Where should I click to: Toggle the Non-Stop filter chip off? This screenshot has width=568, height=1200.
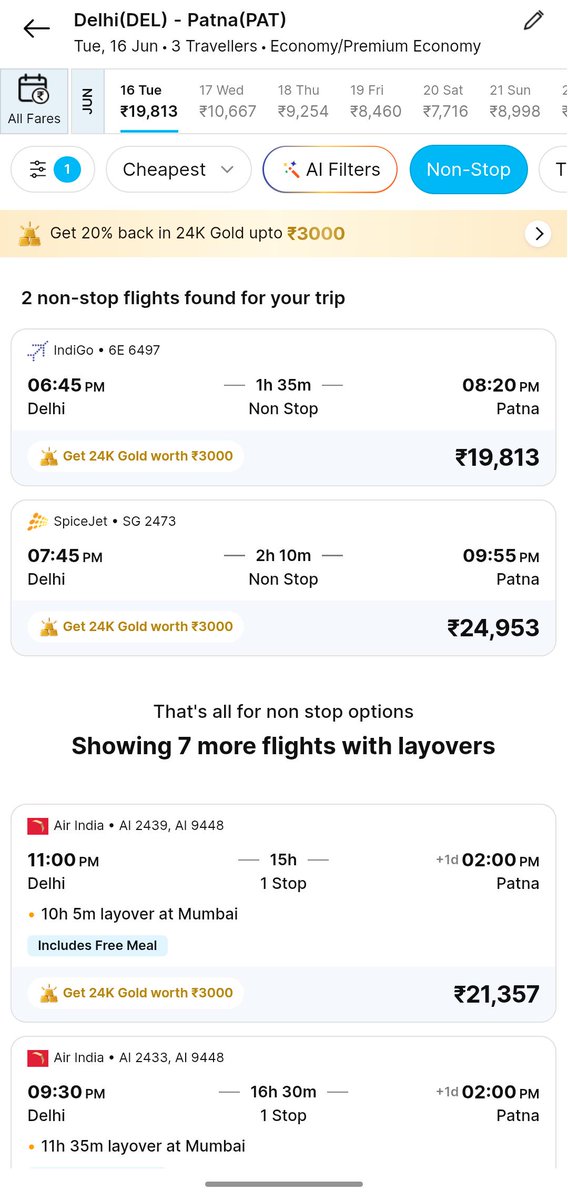468,170
